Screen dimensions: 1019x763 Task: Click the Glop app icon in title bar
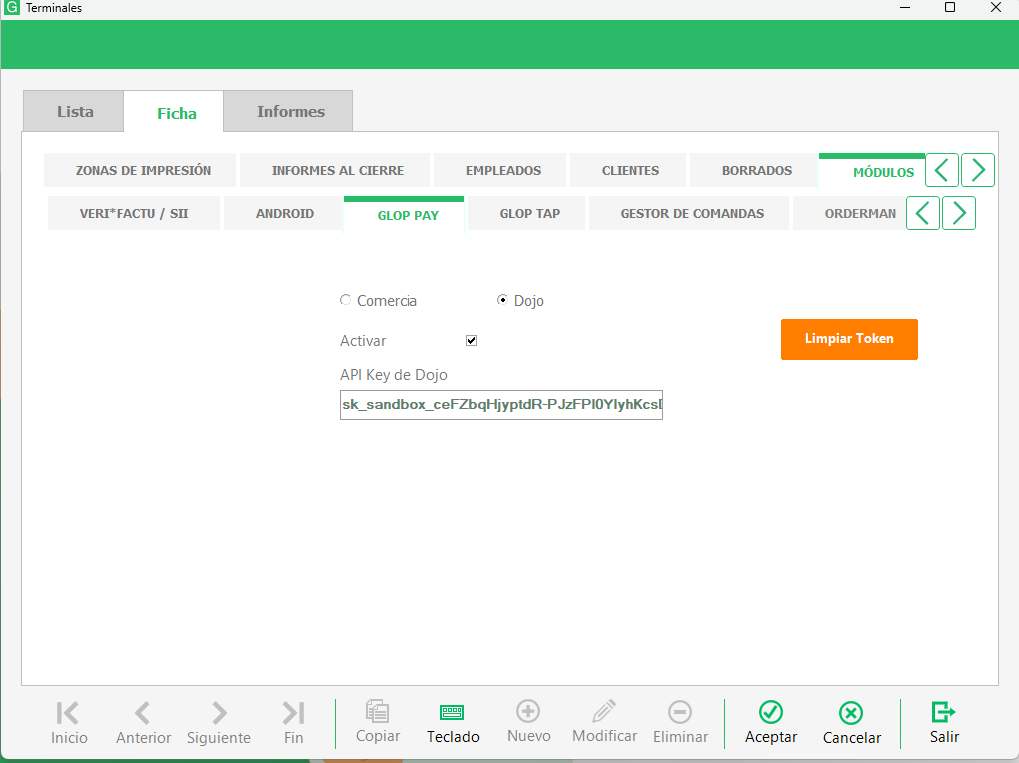[12, 8]
